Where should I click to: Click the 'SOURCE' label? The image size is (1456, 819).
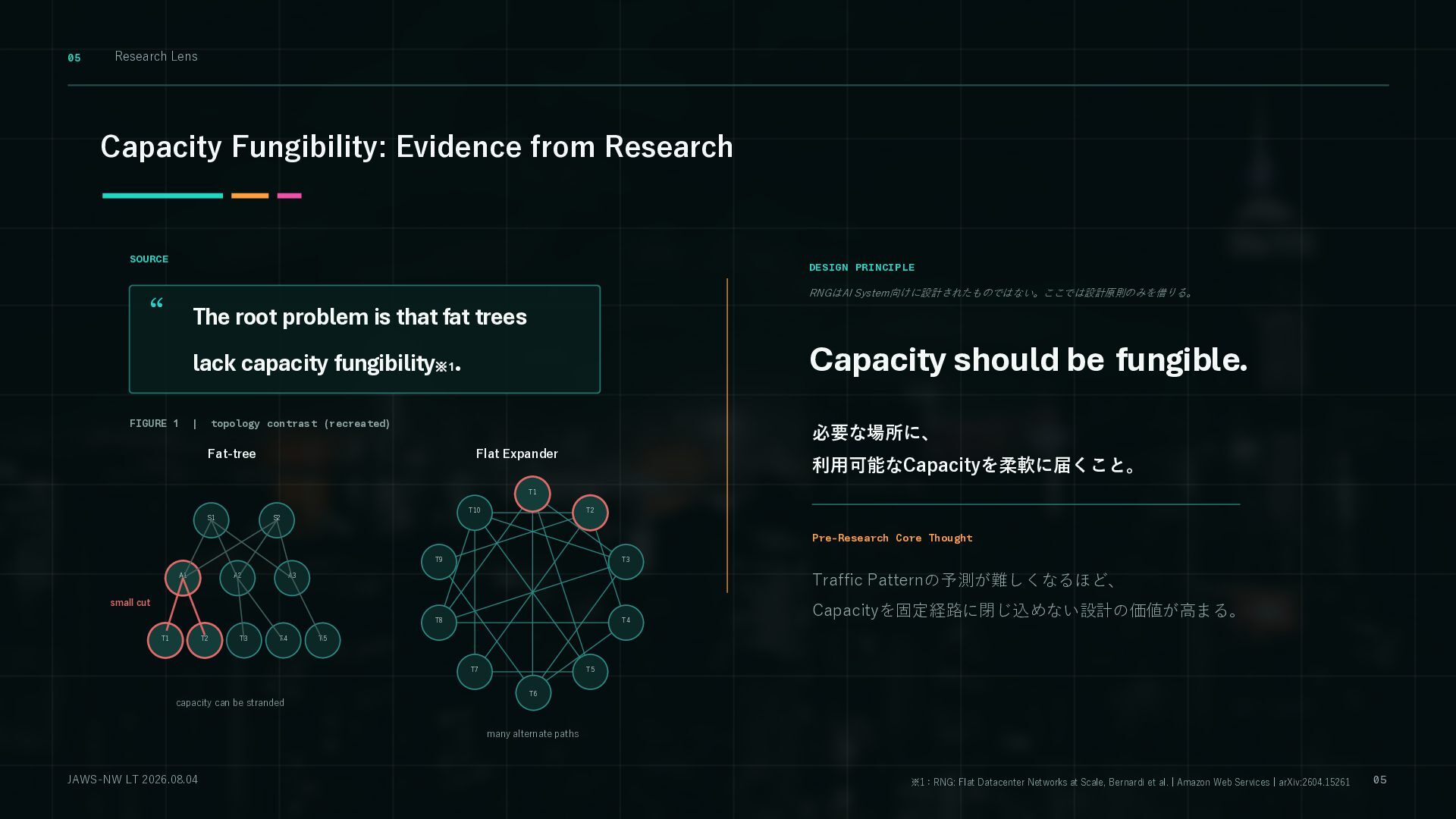(149, 259)
